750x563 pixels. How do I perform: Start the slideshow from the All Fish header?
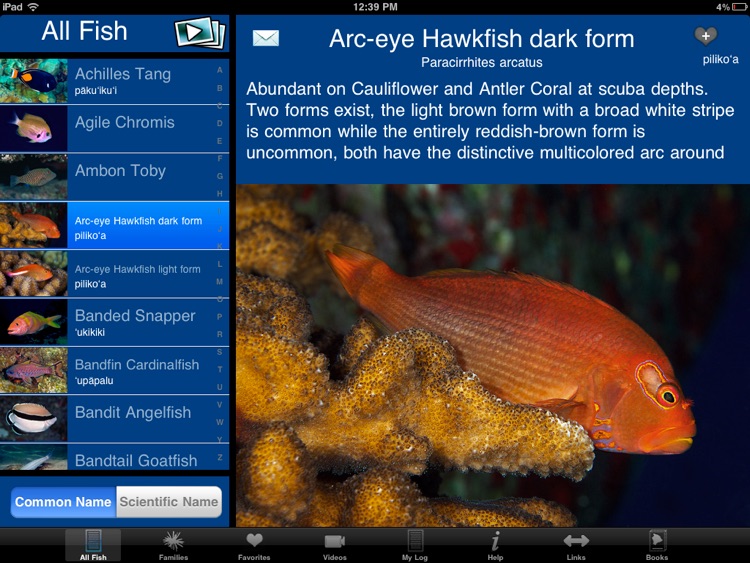[200, 33]
